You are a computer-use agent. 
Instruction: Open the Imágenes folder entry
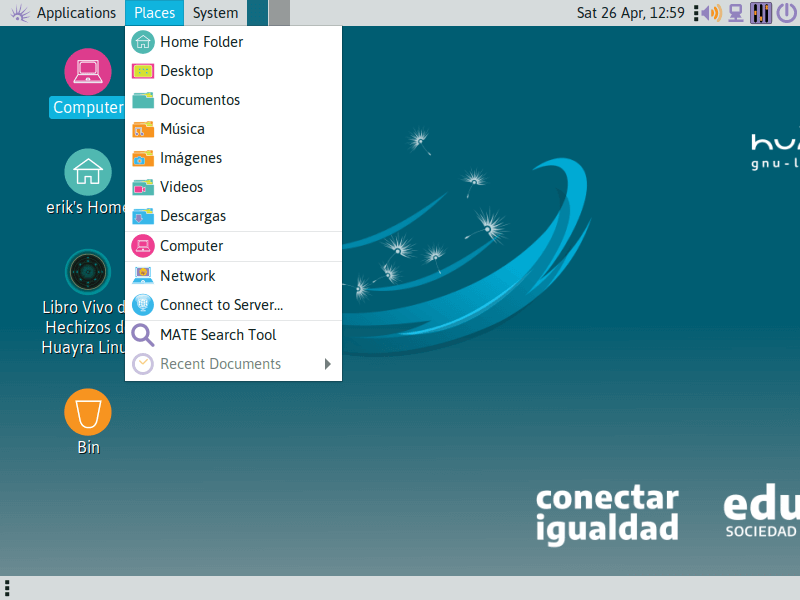click(233, 158)
